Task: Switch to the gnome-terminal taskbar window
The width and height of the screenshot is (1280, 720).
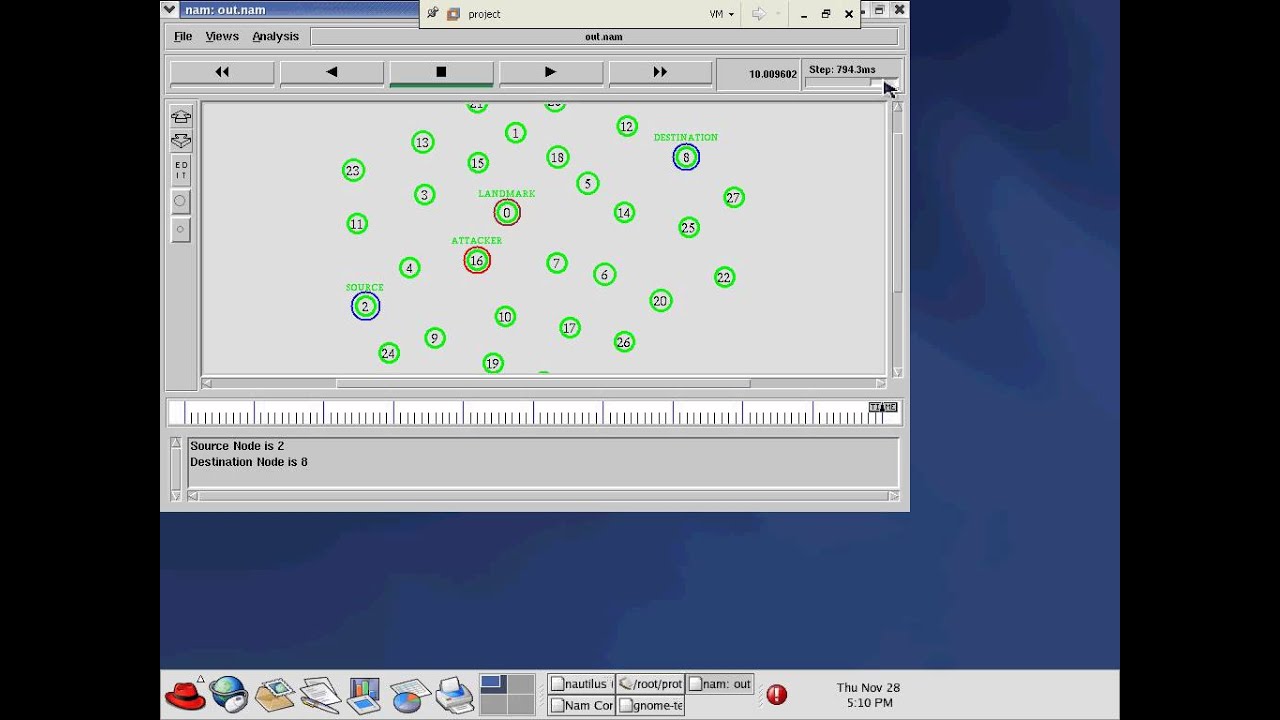Action: (x=650, y=706)
